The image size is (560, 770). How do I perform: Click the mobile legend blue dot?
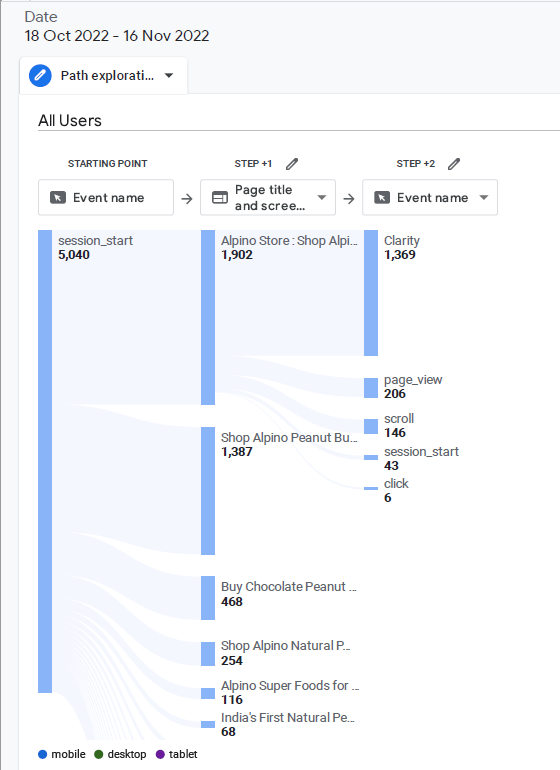point(43,754)
